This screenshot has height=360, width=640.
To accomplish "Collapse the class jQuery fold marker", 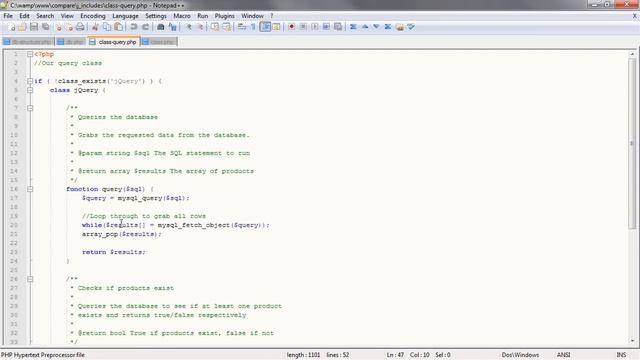I will click(30, 90).
